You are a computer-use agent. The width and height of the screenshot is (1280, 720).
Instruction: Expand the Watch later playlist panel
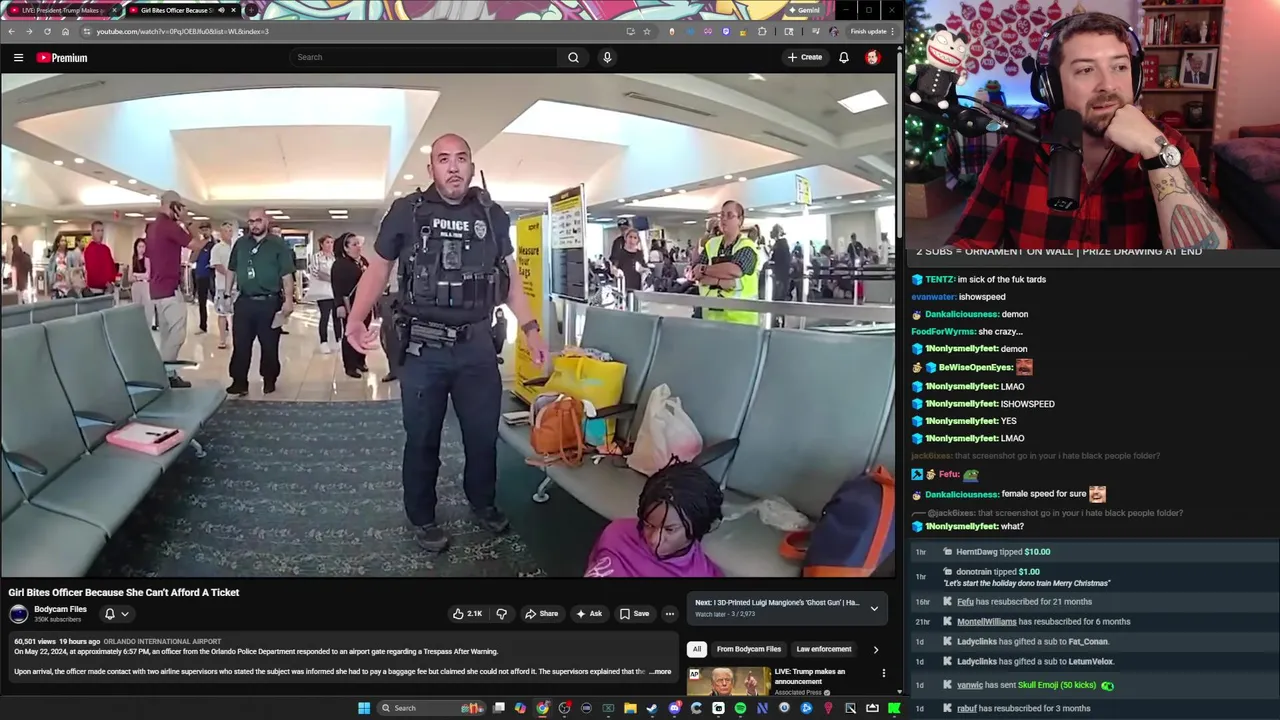pyautogui.click(x=874, y=608)
